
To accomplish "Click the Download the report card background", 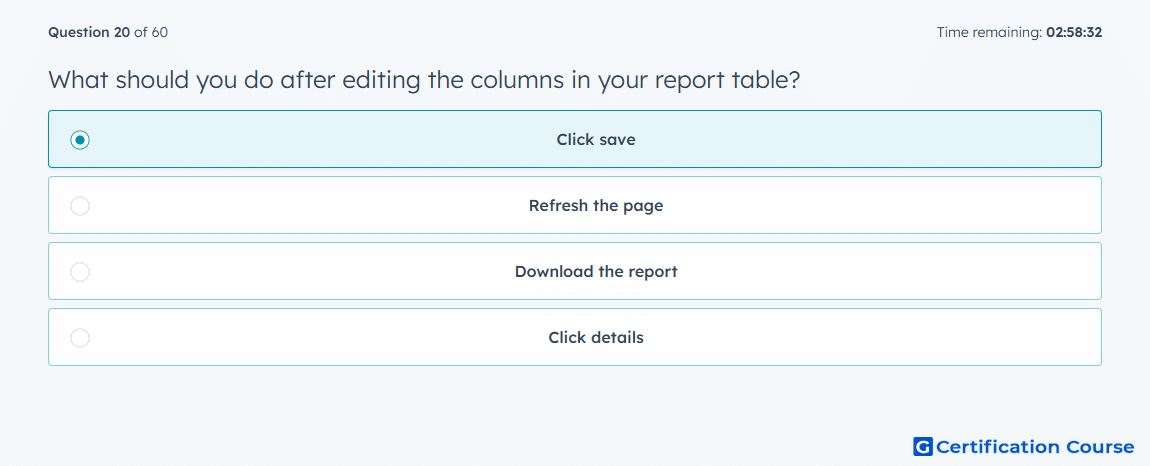I will [575, 272].
